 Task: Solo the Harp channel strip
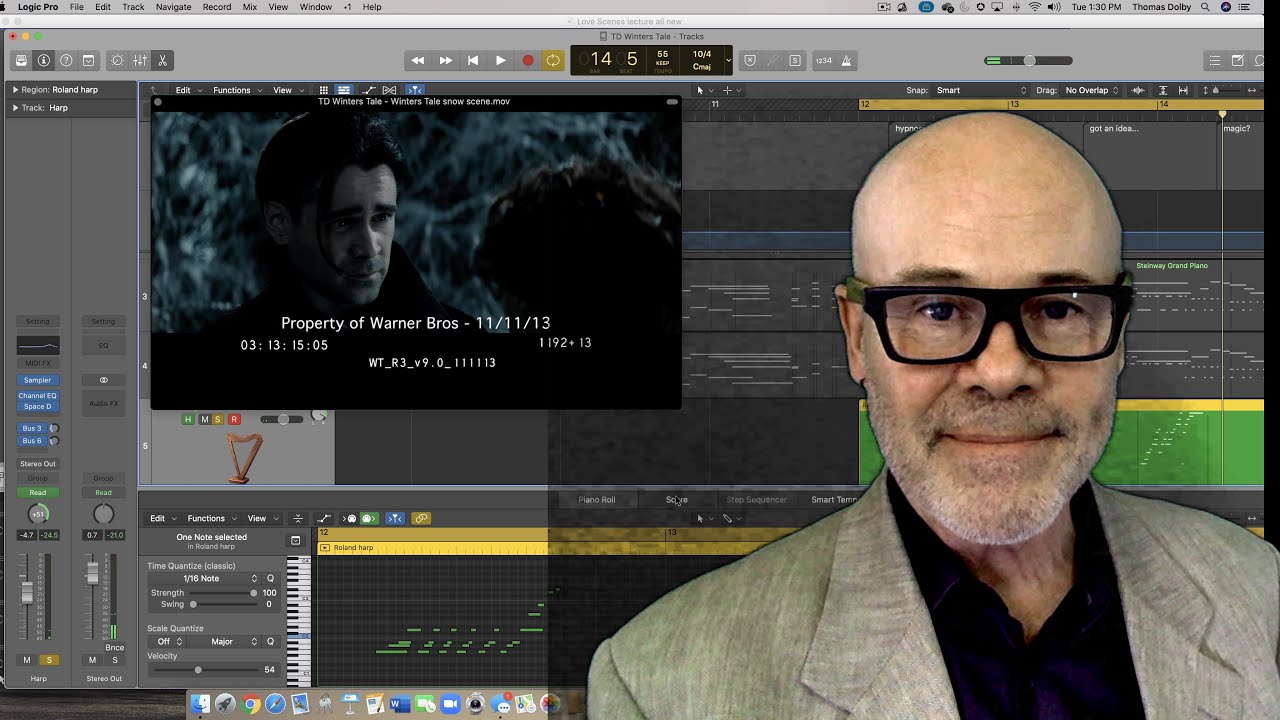tap(48, 660)
